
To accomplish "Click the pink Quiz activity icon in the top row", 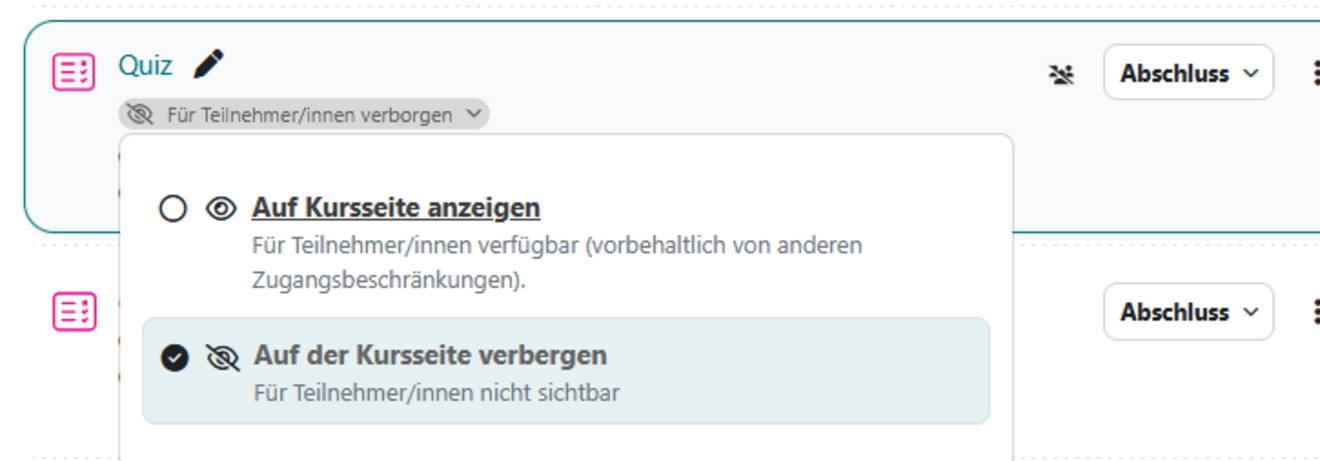I will pyautogui.click(x=74, y=72).
